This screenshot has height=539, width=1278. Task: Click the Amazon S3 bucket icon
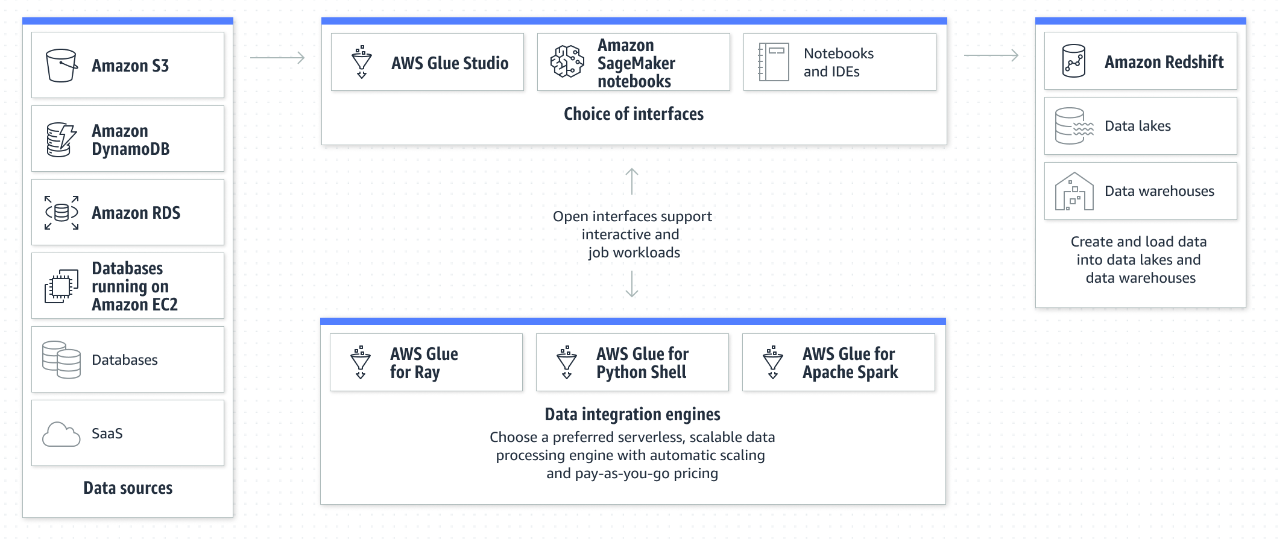pos(61,66)
